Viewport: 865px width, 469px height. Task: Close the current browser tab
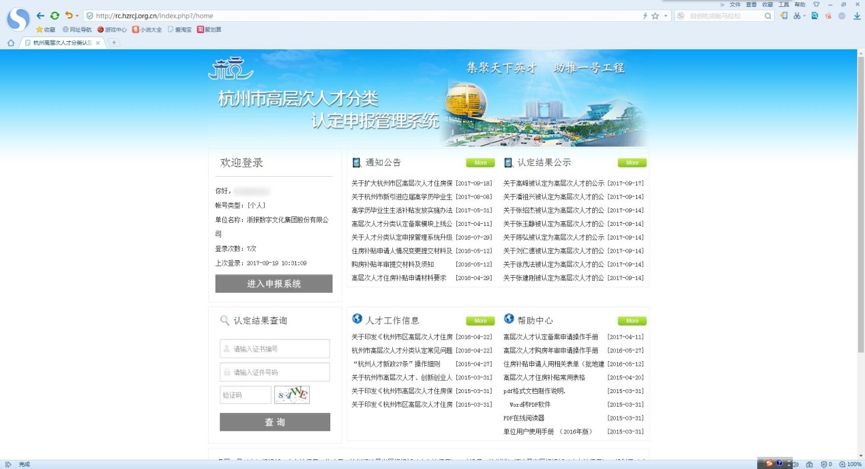point(98,42)
